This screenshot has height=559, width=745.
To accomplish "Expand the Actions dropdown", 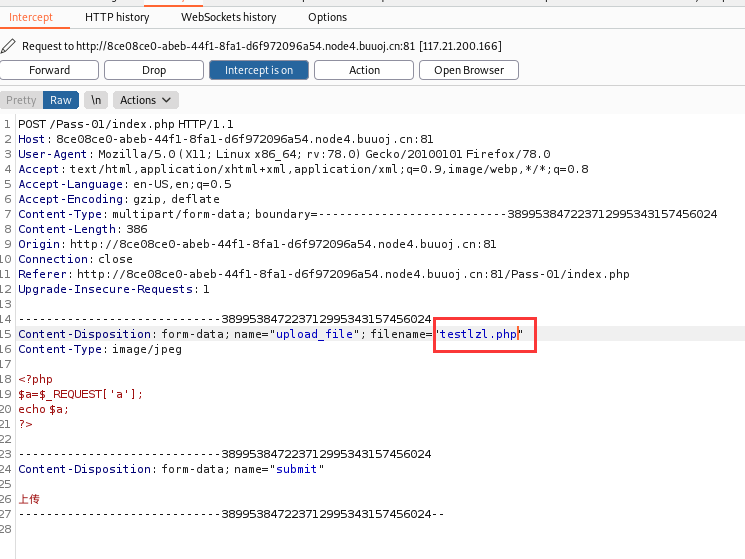I will point(145,100).
